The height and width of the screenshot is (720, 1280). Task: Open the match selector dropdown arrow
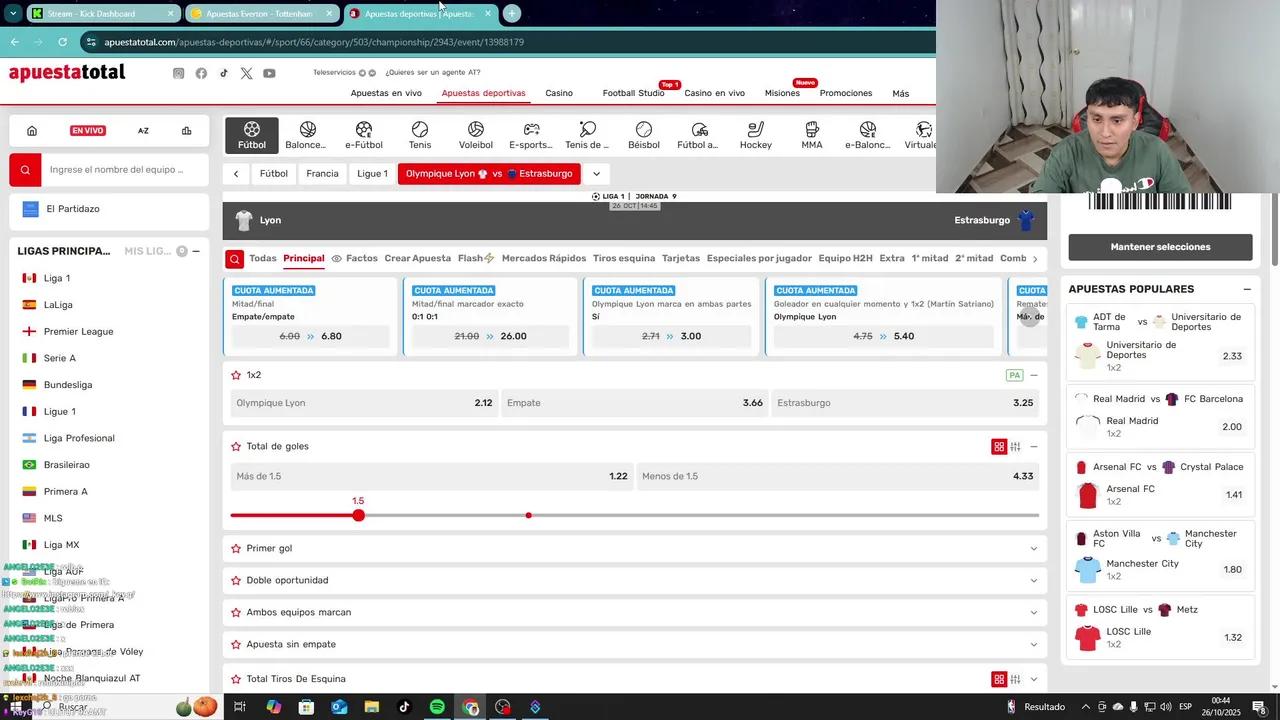click(596, 174)
